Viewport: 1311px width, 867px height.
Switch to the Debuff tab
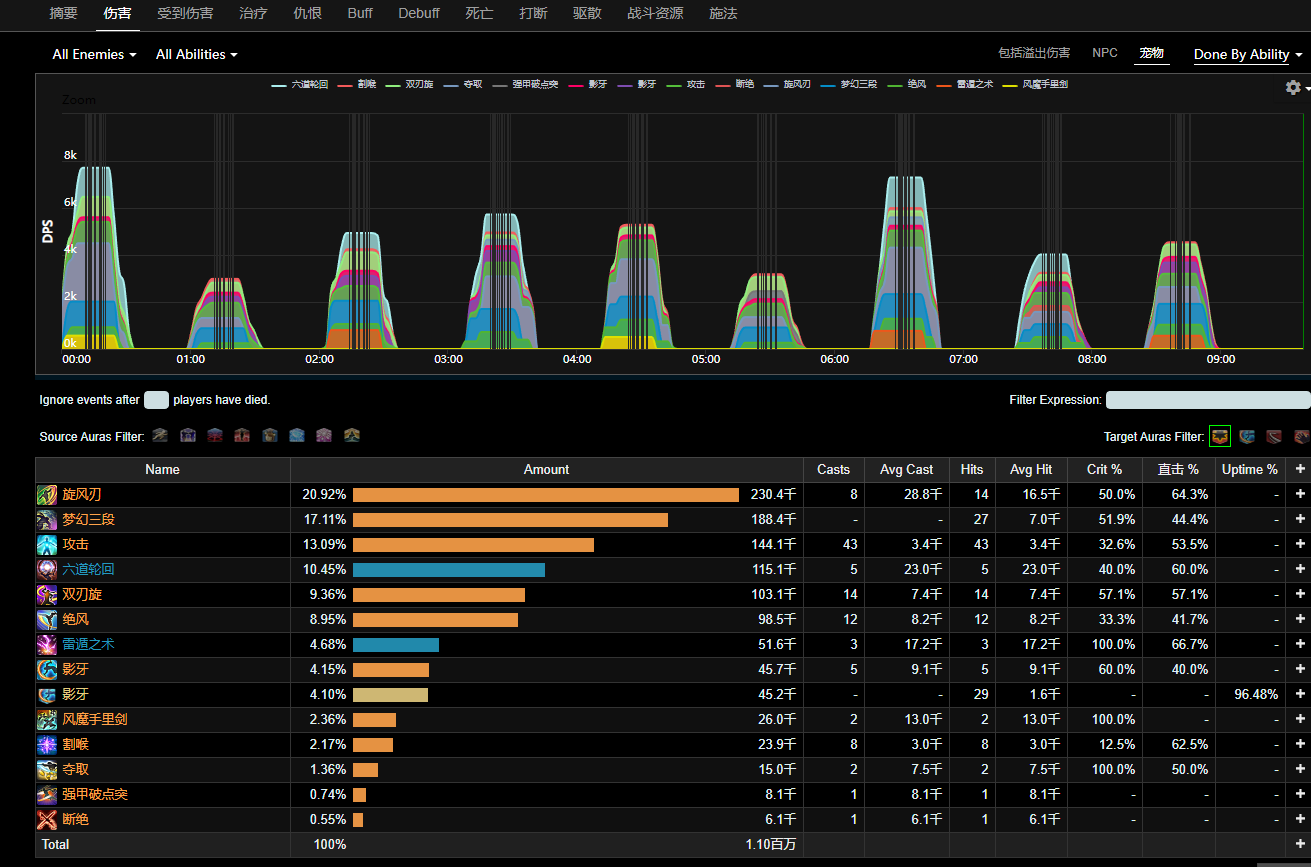pyautogui.click(x=418, y=14)
